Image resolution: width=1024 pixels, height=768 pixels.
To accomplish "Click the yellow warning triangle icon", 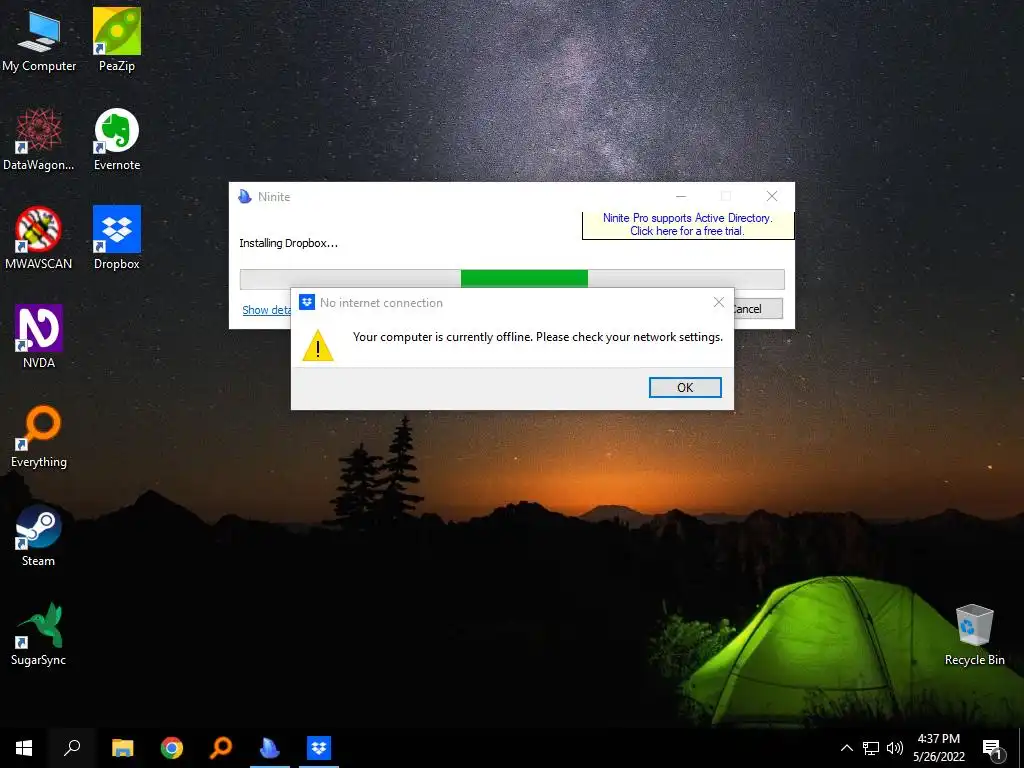I will tap(318, 345).
